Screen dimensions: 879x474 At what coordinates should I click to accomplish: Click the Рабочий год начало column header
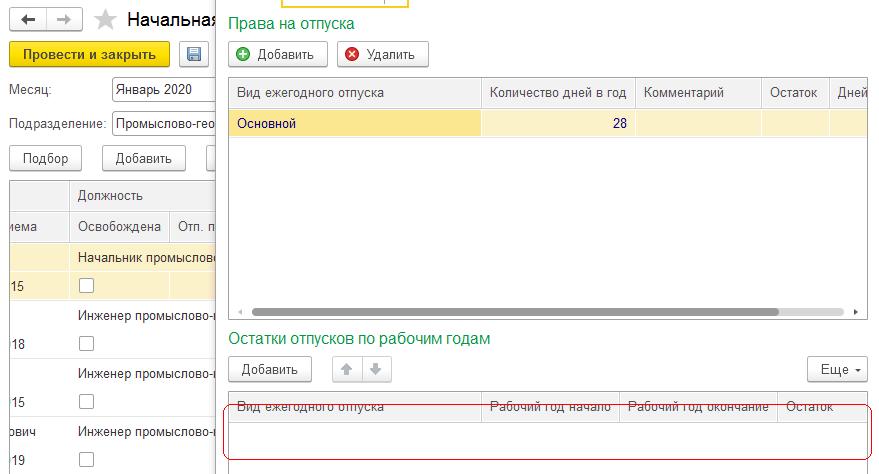[549, 407]
